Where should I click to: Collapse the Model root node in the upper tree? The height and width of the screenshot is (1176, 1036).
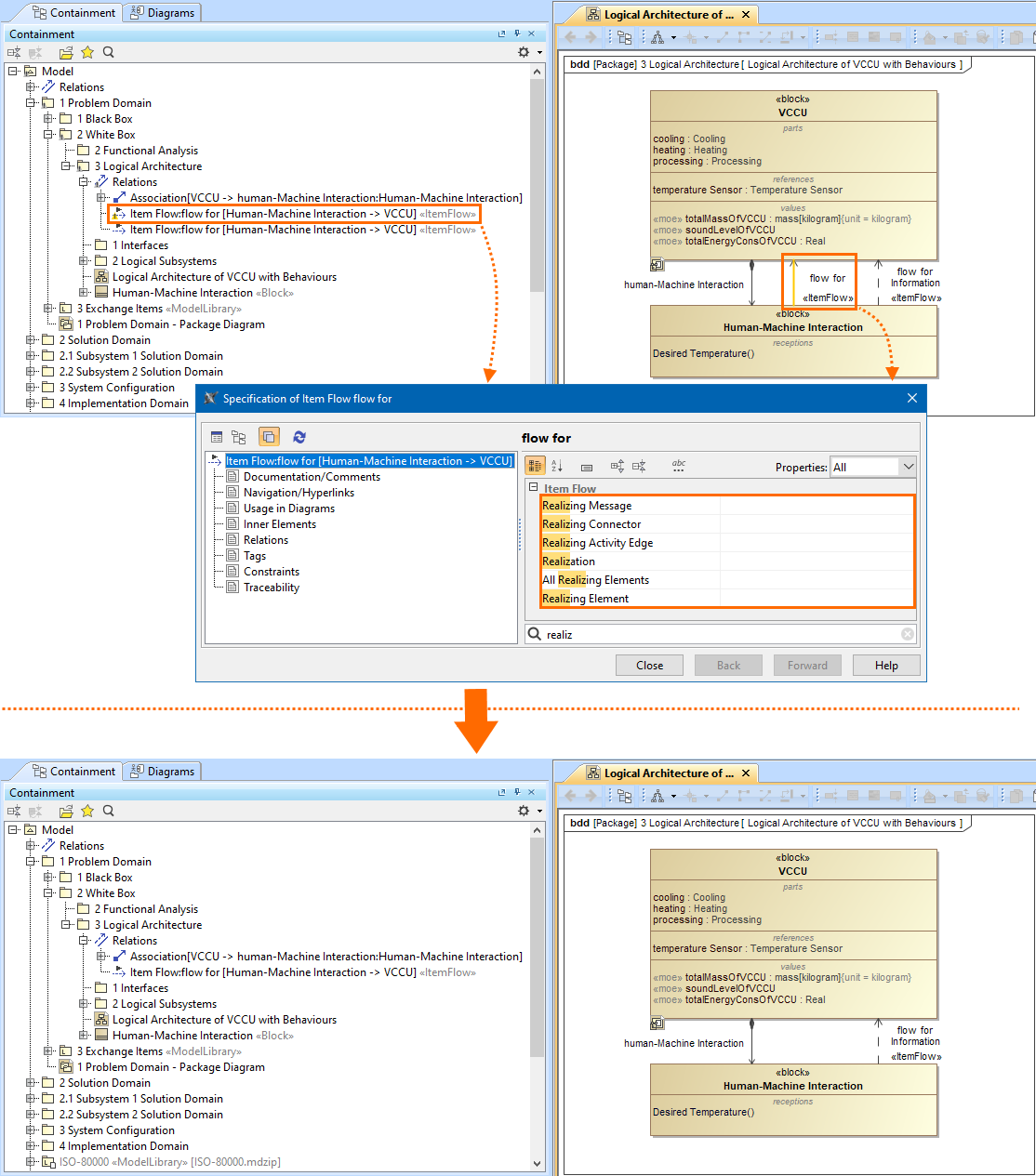click(13, 72)
